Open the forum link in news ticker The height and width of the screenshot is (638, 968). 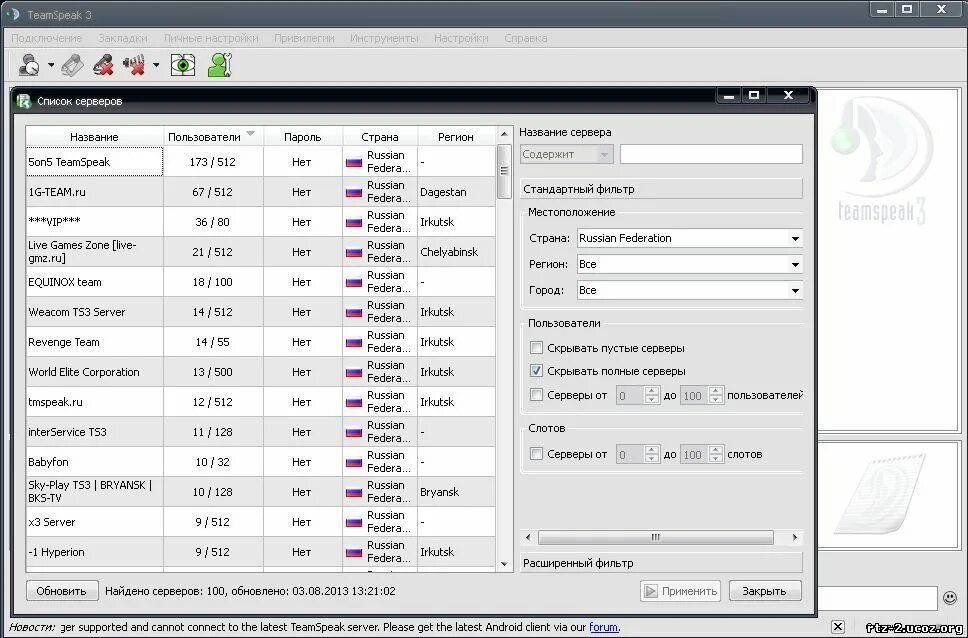point(603,627)
